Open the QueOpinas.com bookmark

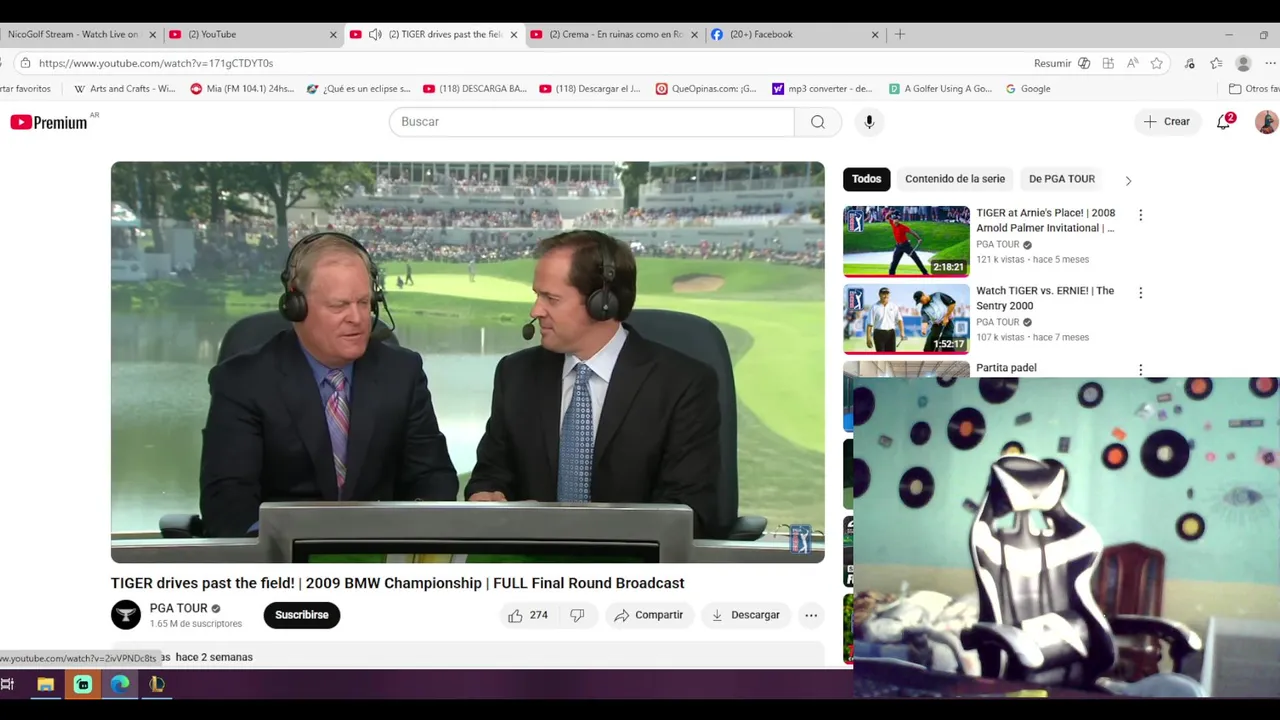tap(706, 89)
